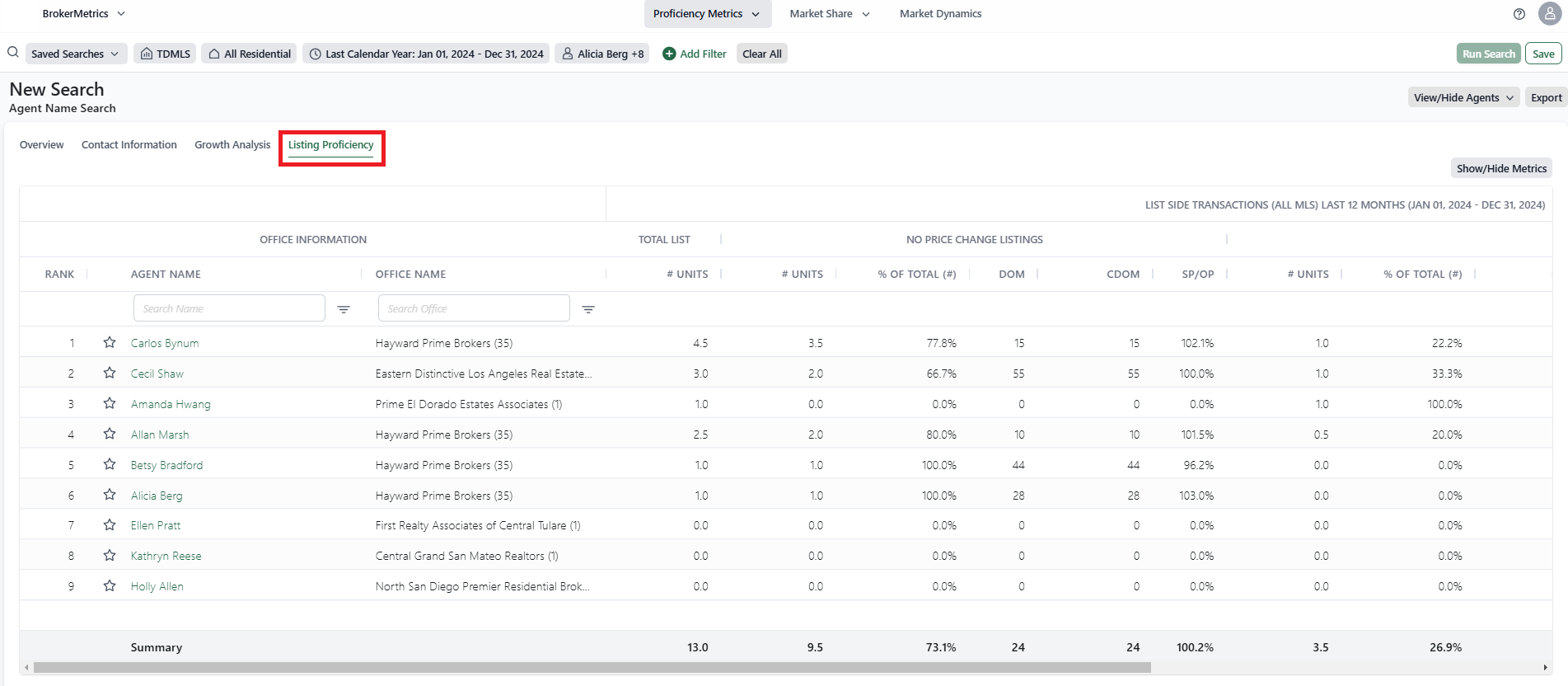Open the filter icon beside Search Office

[x=588, y=309]
